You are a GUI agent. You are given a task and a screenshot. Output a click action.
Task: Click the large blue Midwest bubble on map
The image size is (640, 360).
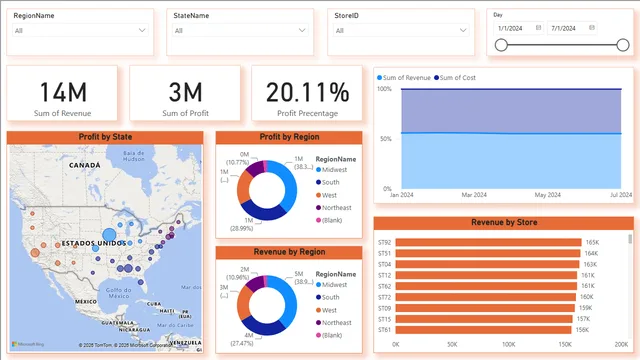point(109,235)
